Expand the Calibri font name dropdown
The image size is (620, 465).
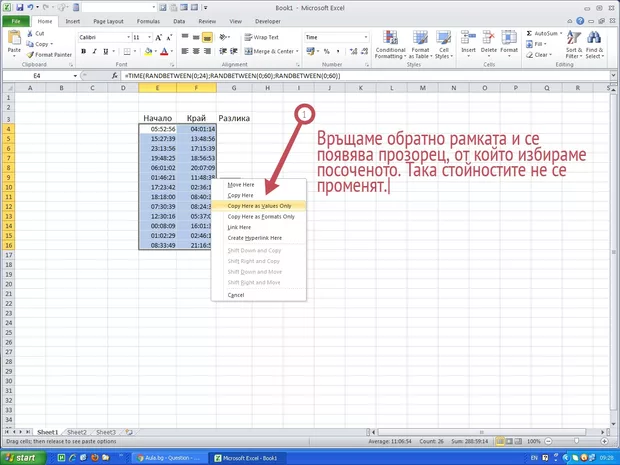pyautogui.click(x=128, y=37)
